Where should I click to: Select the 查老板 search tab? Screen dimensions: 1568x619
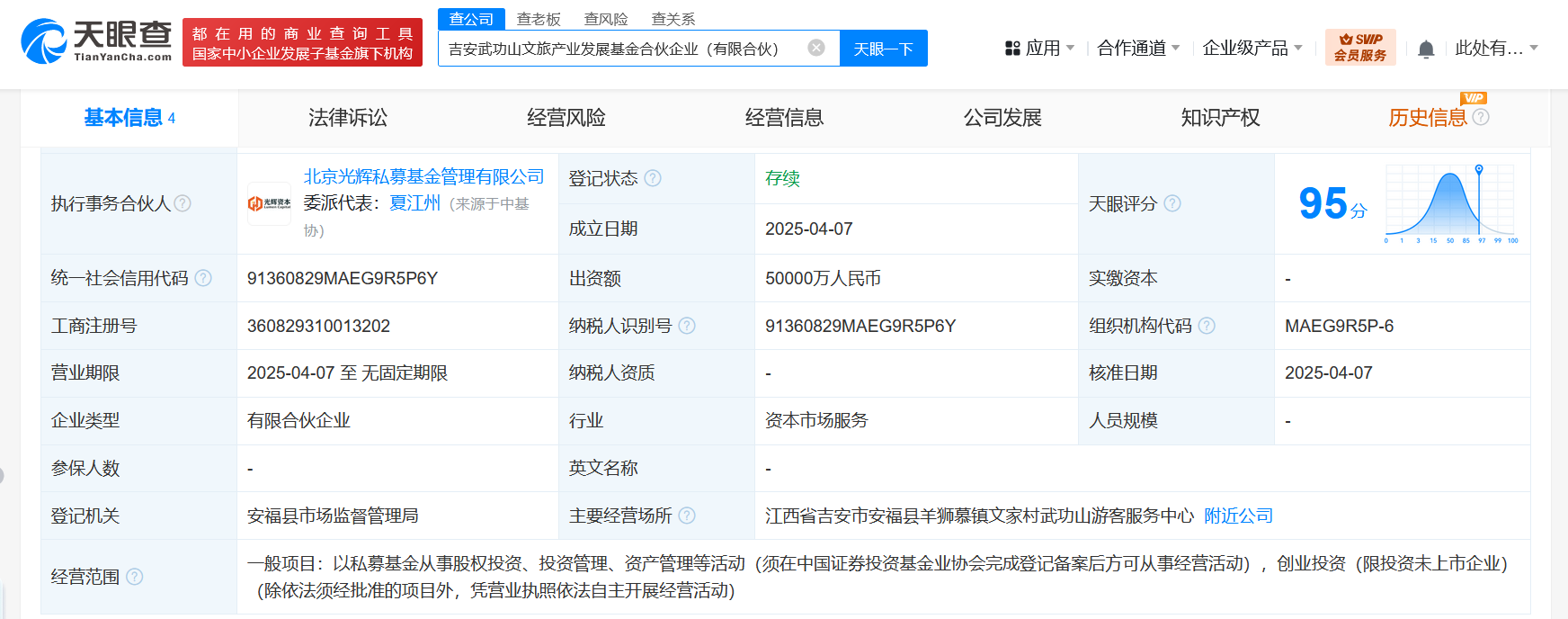point(539,19)
